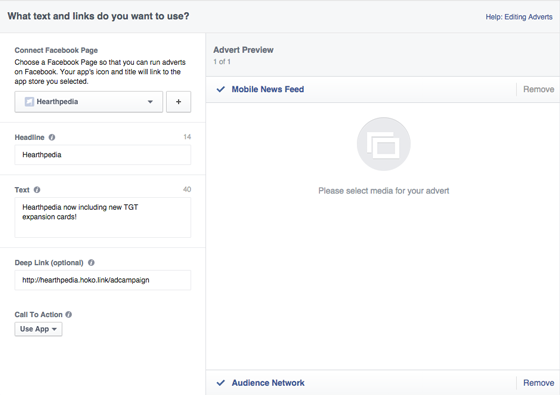Click the plus button to add Facebook Page
The image size is (560, 395).
click(179, 102)
